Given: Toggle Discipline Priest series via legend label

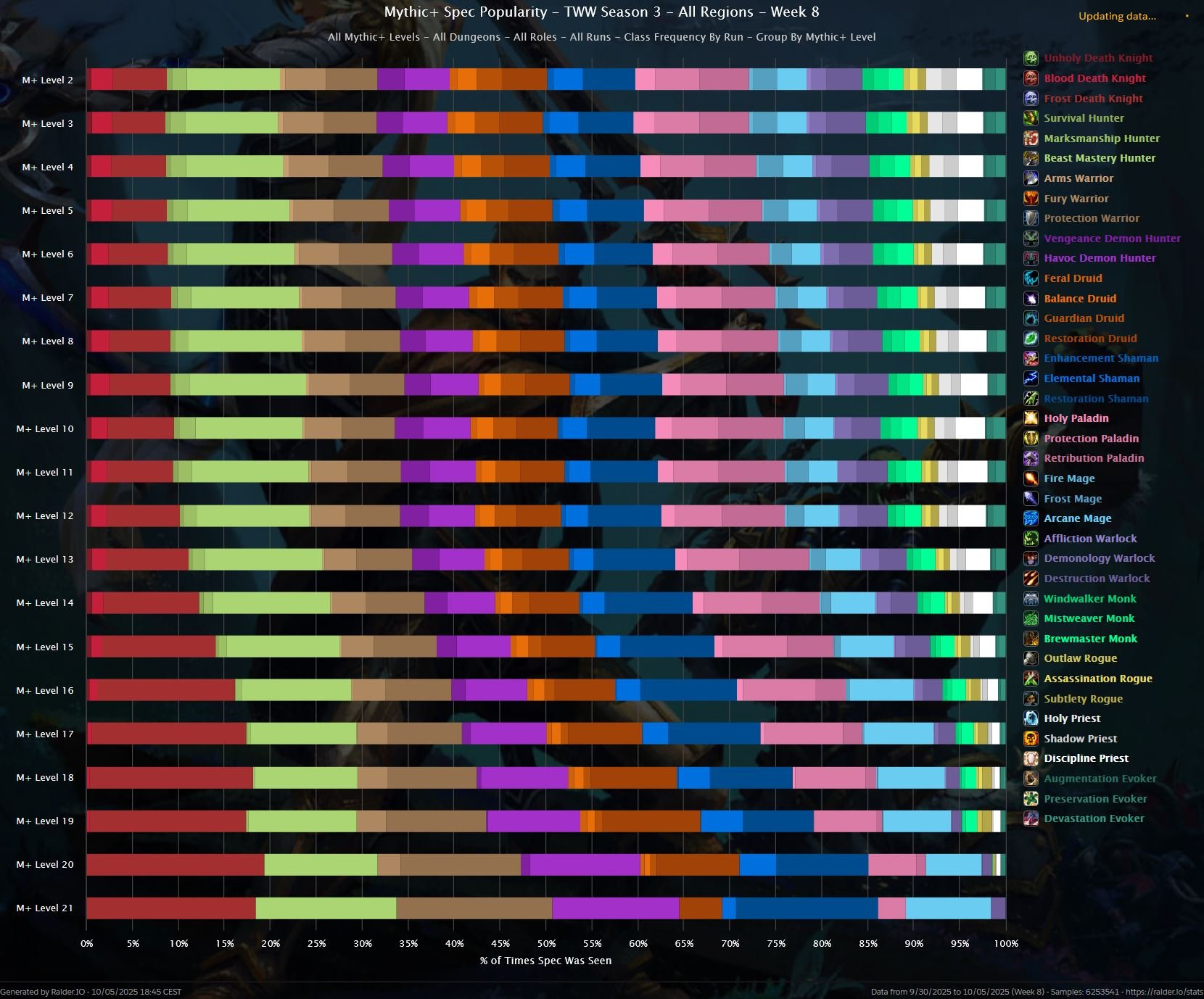Looking at the screenshot, I should (x=1086, y=758).
